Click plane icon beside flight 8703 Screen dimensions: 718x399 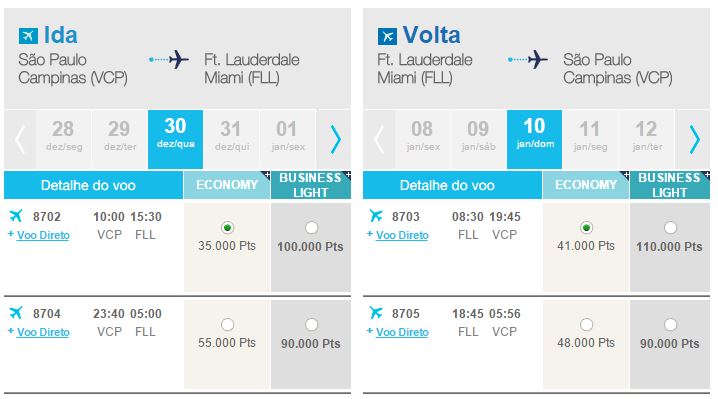[x=375, y=215]
